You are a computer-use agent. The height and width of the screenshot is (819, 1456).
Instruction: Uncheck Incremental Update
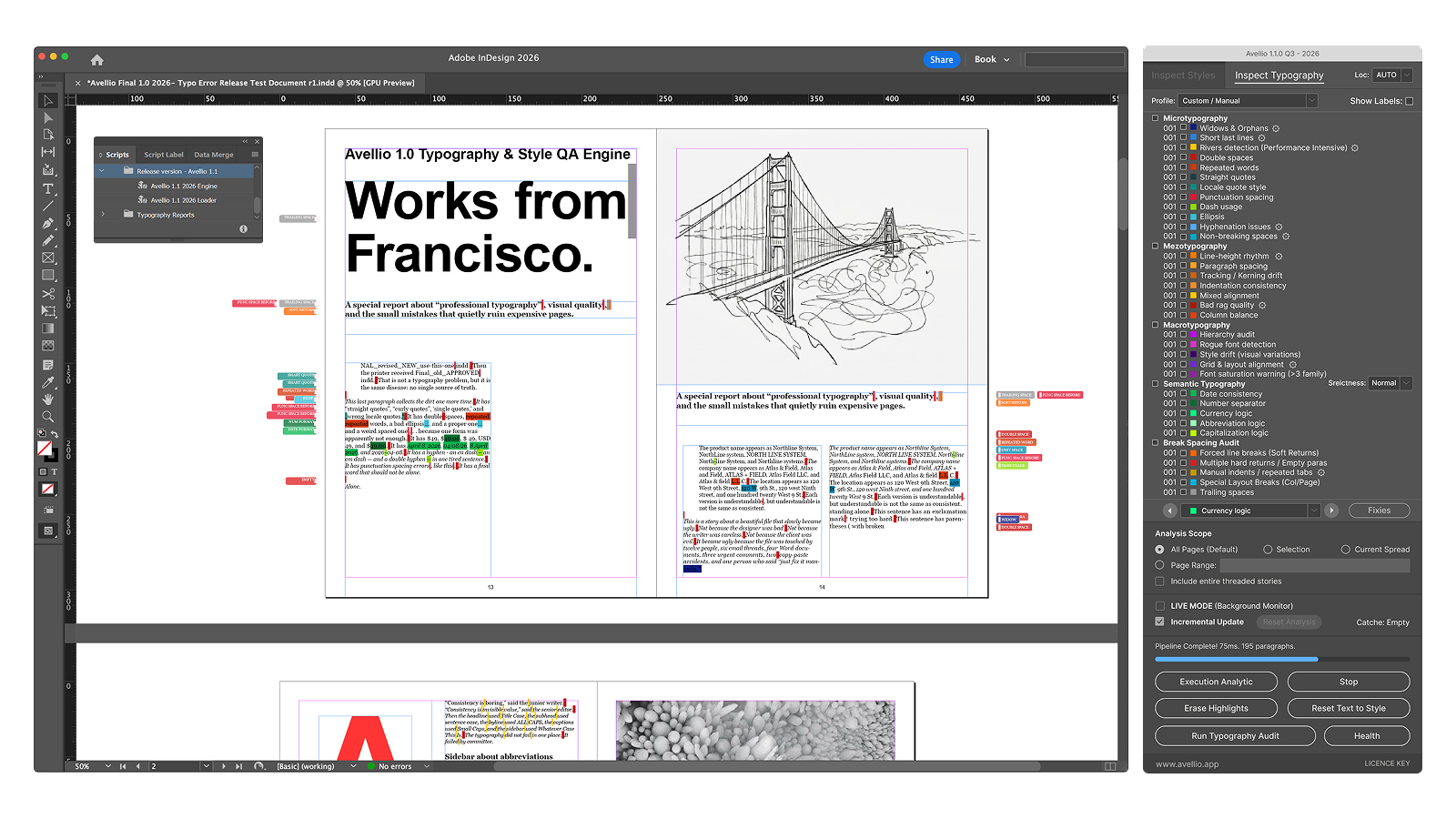coord(1159,622)
